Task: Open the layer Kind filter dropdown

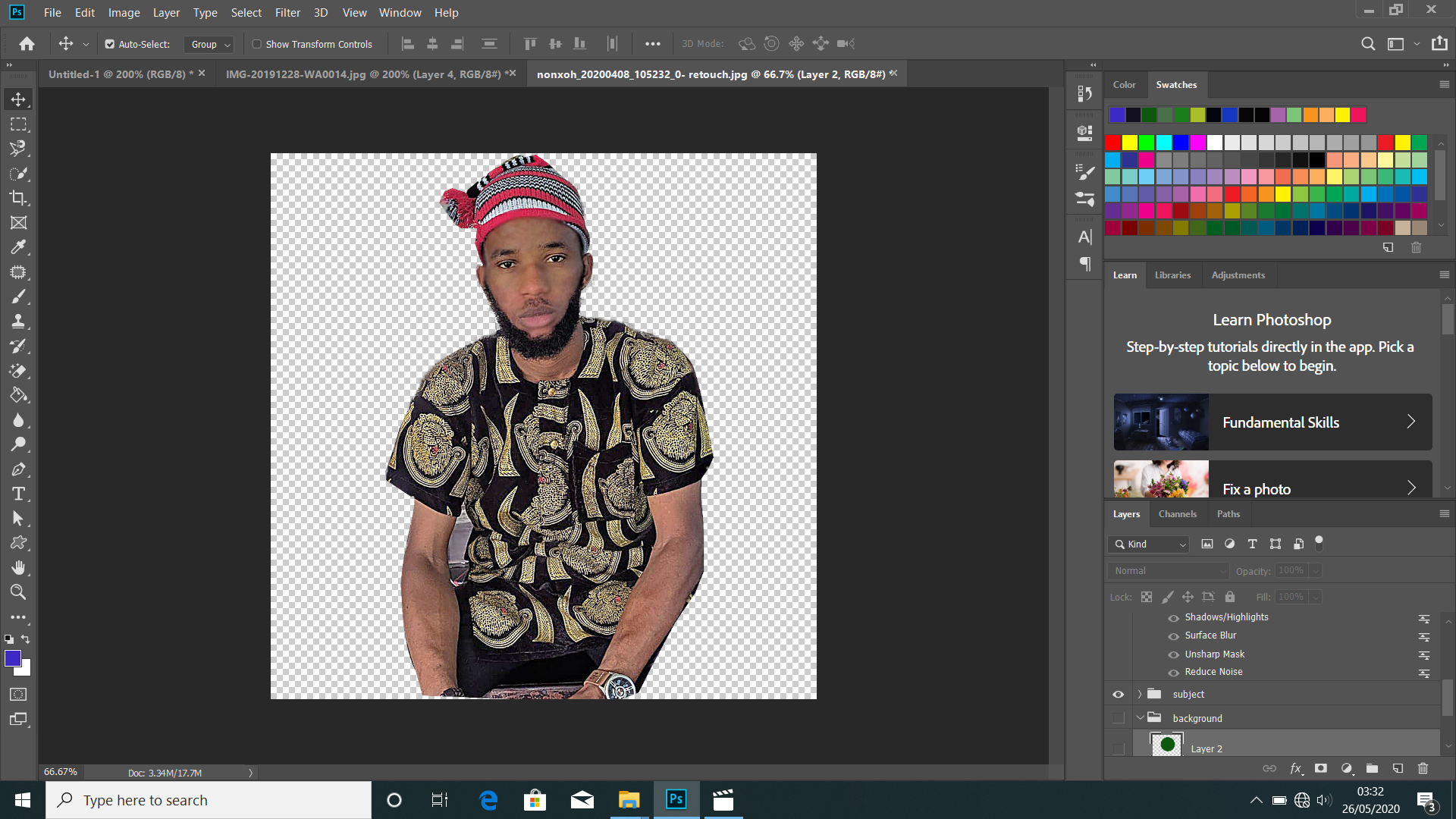Action: click(1148, 544)
